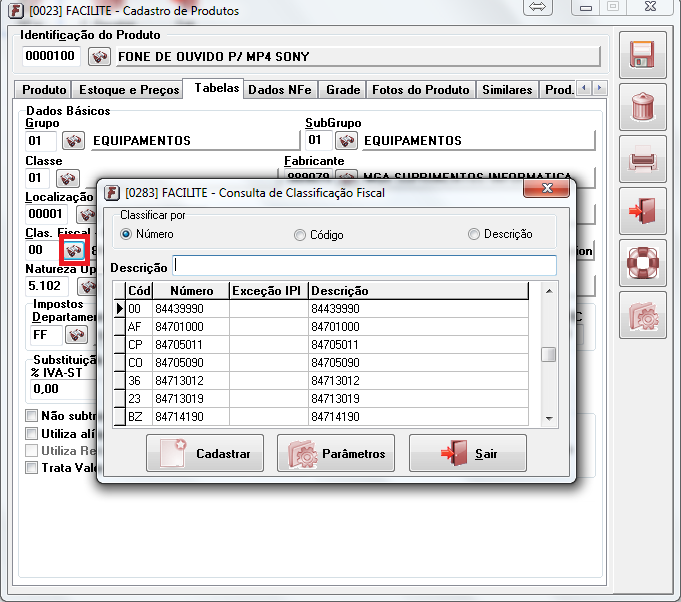Open product search binoculars beside code 0000100
Screen dimensions: 681x602
tap(99, 55)
